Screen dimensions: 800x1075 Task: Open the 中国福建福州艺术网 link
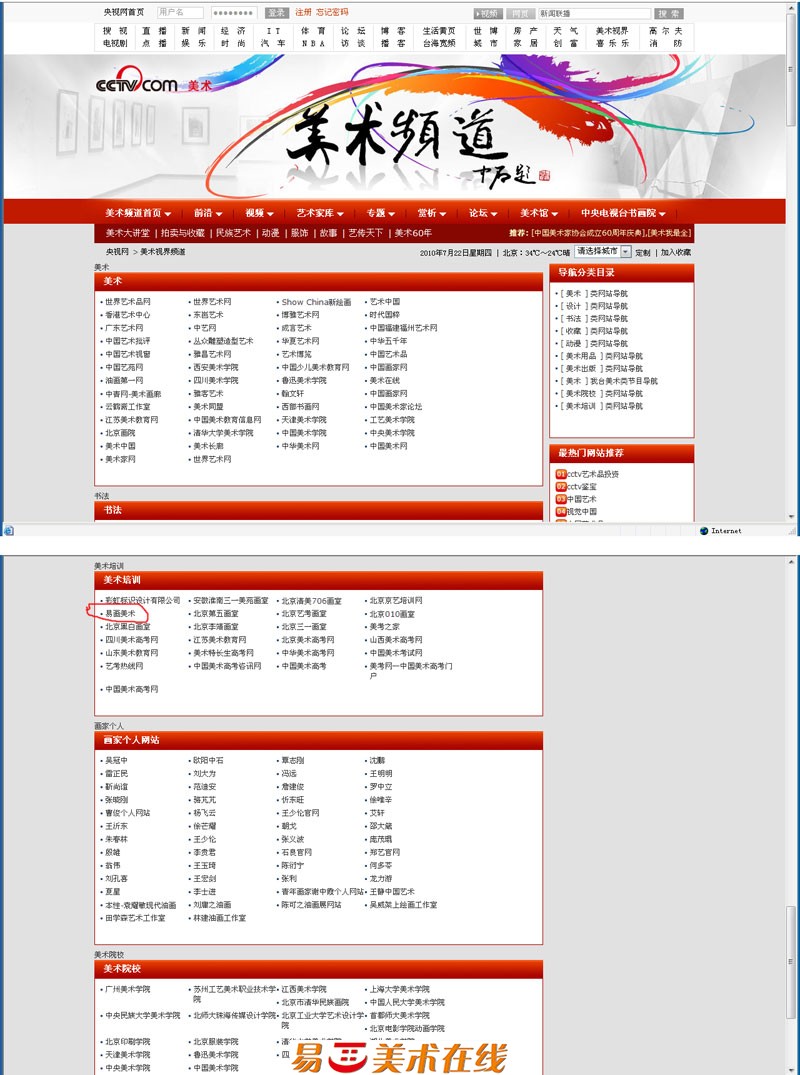(x=403, y=328)
